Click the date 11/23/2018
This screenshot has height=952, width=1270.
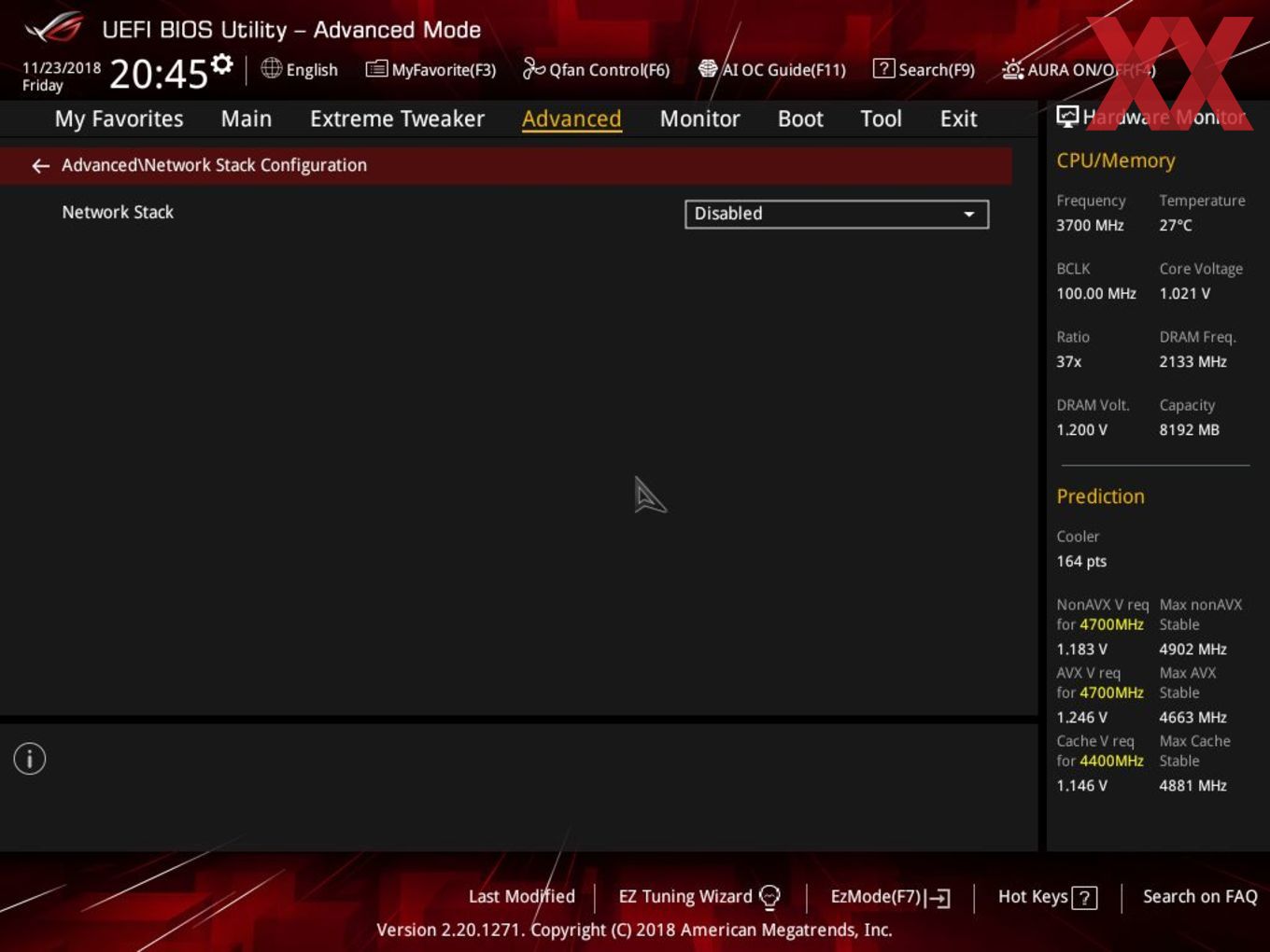point(62,68)
